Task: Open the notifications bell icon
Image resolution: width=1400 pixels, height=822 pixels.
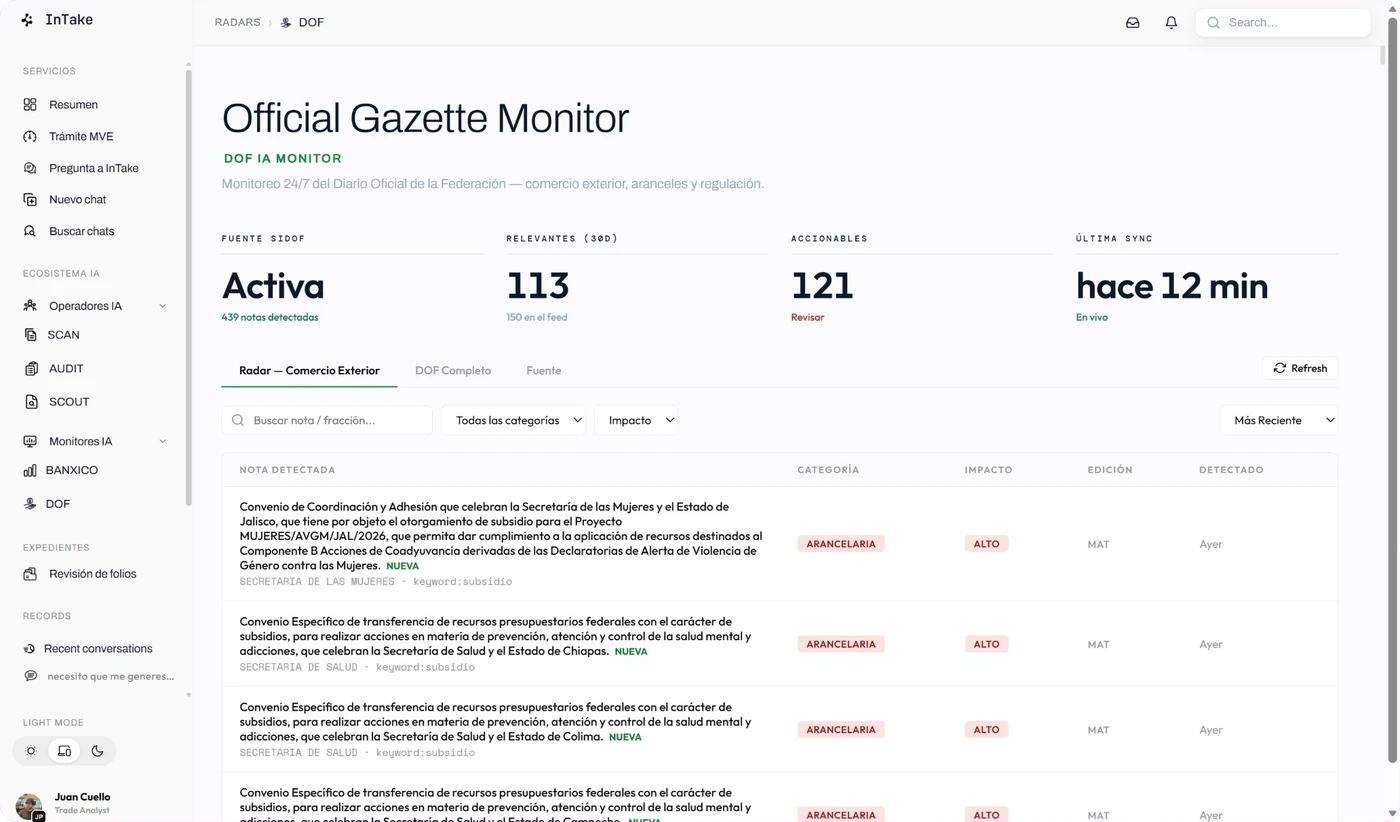Action: 1171,22
